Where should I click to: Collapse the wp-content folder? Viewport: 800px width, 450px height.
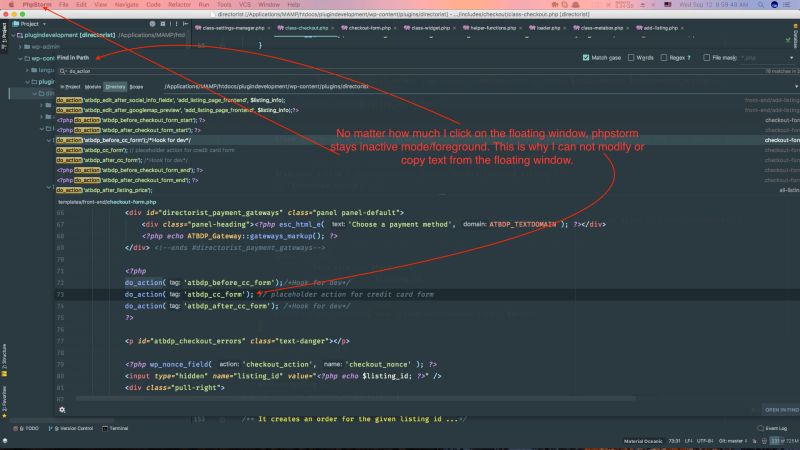pyautogui.click(x=20, y=58)
